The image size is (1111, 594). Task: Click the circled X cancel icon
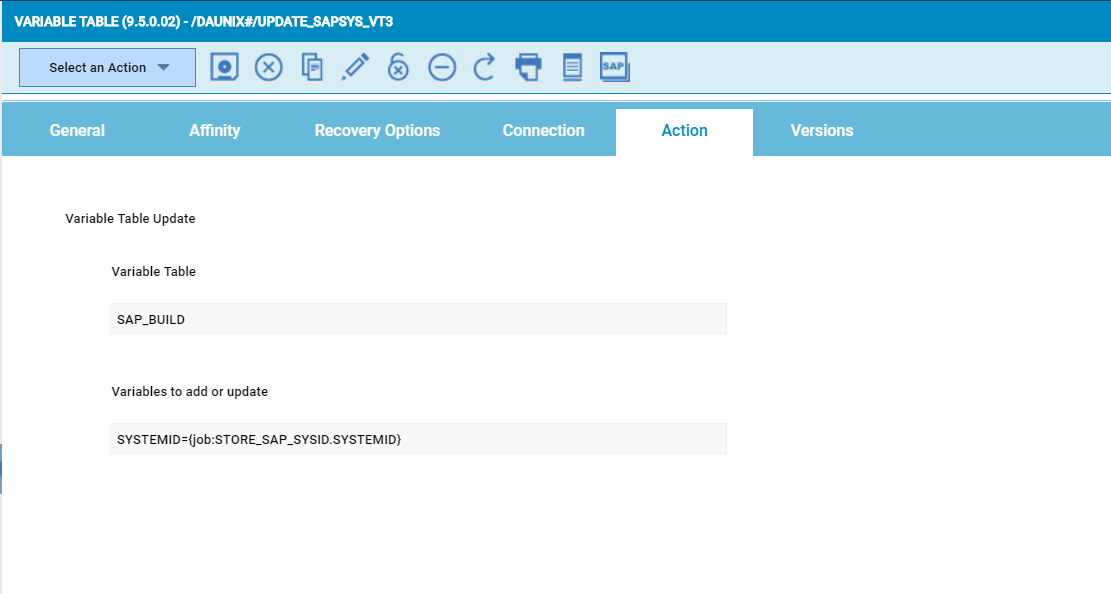click(268, 67)
